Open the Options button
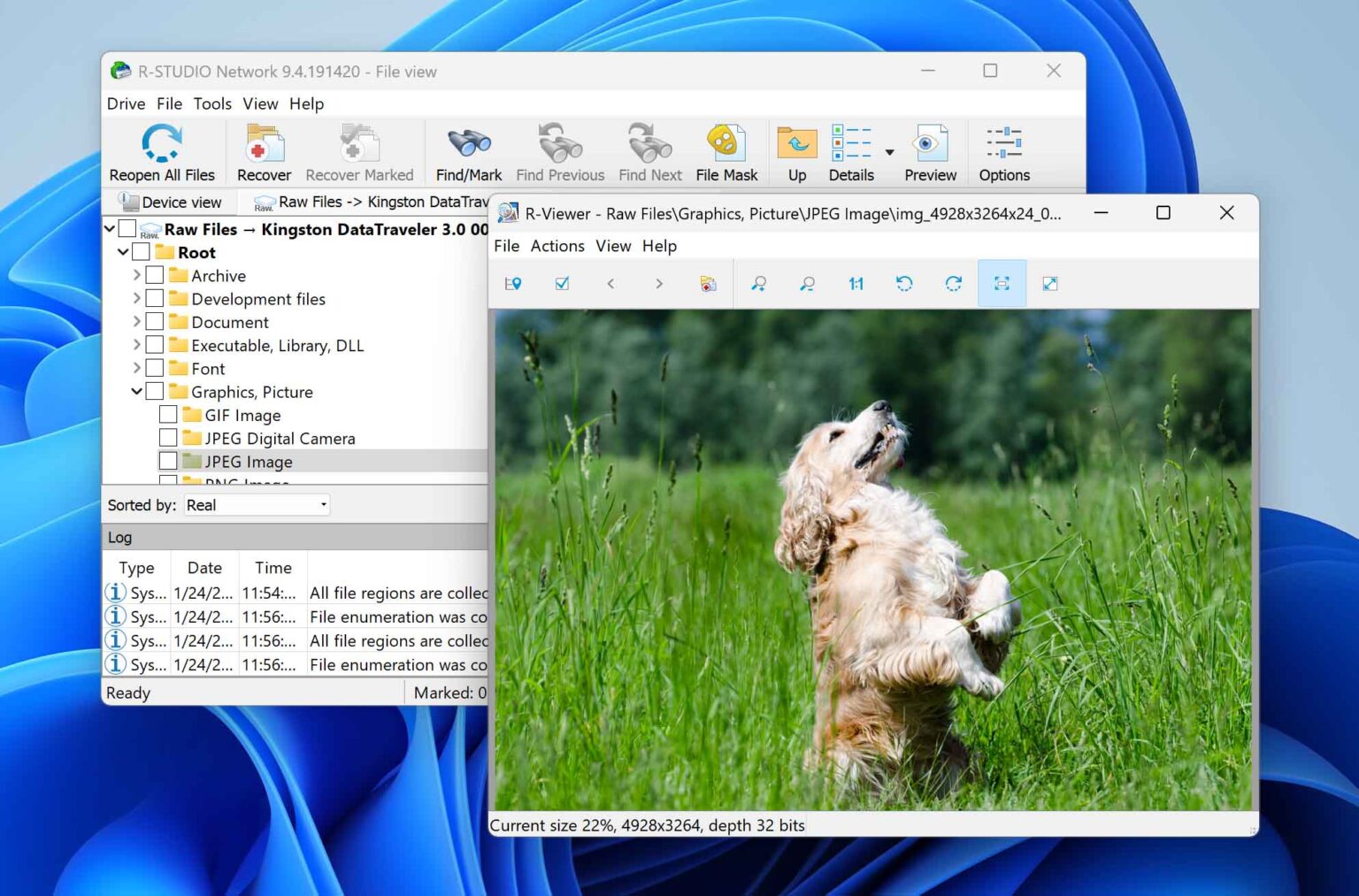This screenshot has height=896, width=1359. pyautogui.click(x=1003, y=146)
